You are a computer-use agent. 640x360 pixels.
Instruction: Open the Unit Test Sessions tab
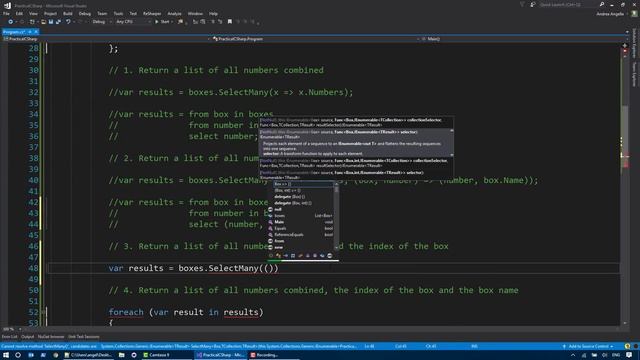[x=84, y=337]
